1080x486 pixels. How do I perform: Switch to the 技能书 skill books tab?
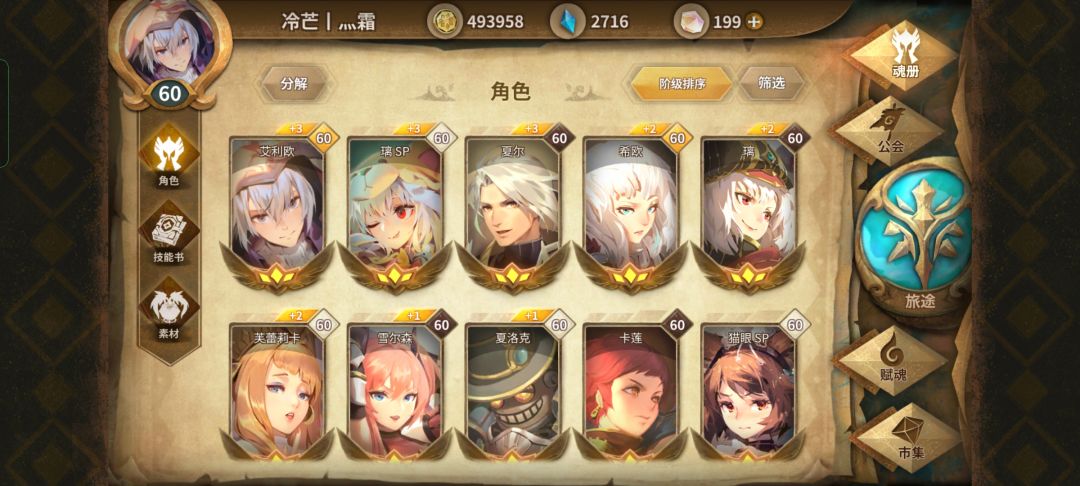(x=169, y=234)
